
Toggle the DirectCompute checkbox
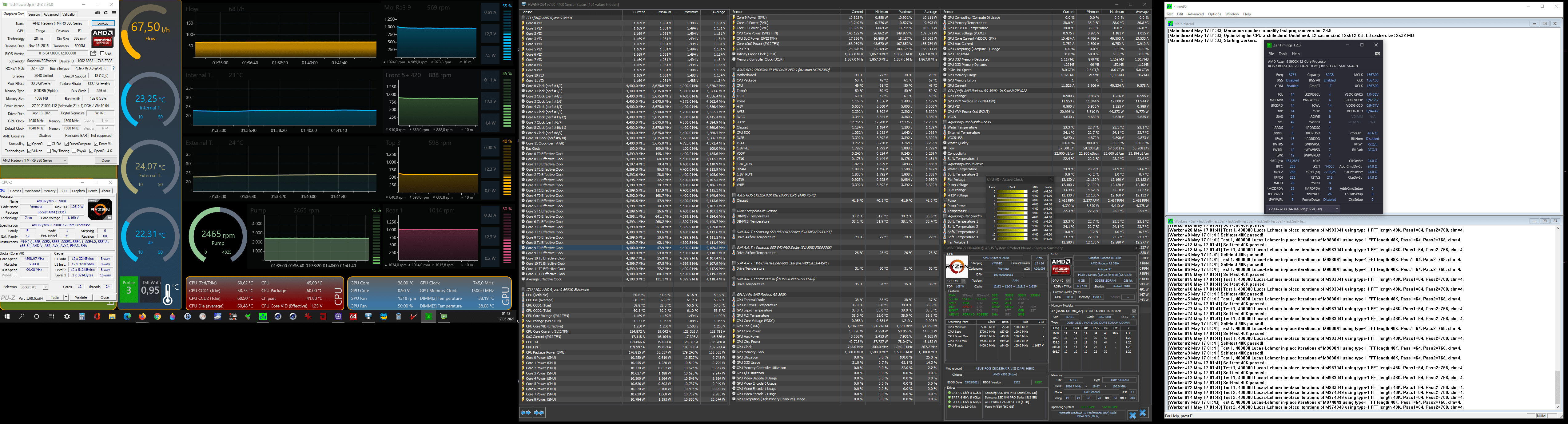67,144
